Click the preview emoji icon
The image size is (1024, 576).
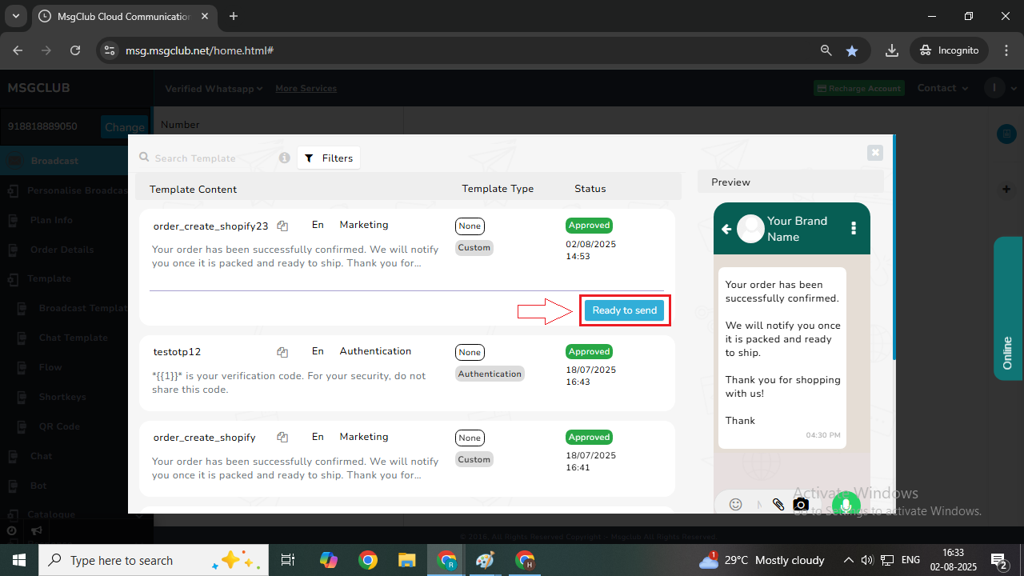(x=735, y=504)
